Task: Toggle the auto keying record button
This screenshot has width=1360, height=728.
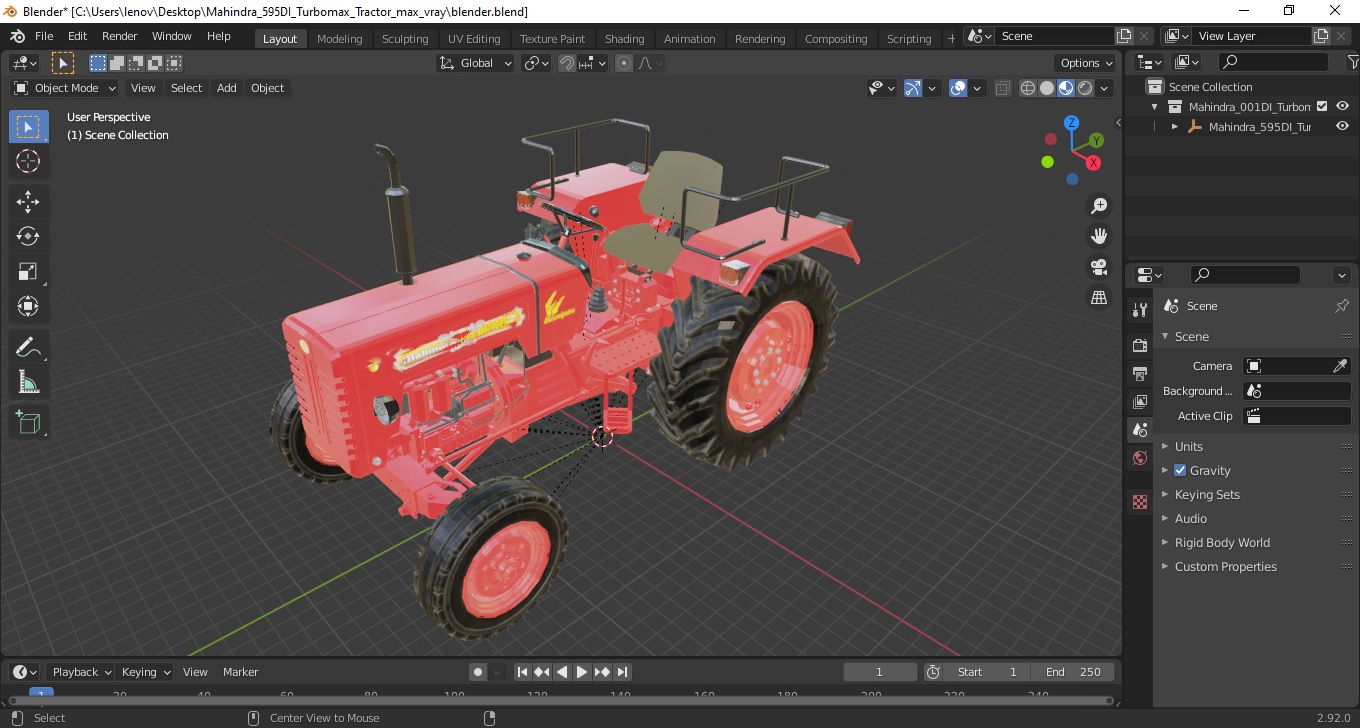Action: coord(478,672)
